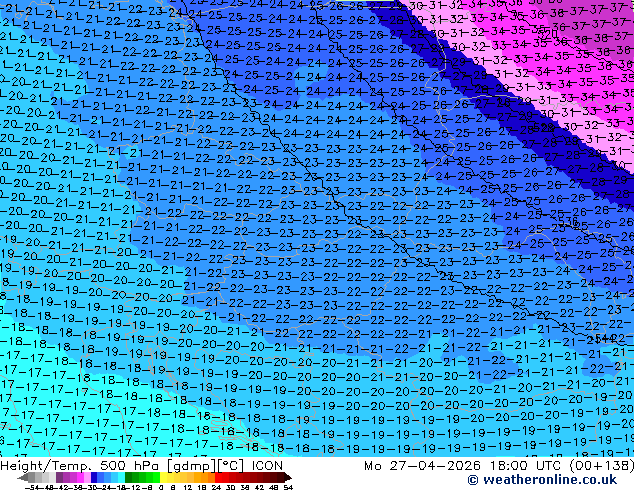Image resolution: width=634 pixels, height=490 pixels.
Task: Click the '520' height contour label
Action: [547, 34]
